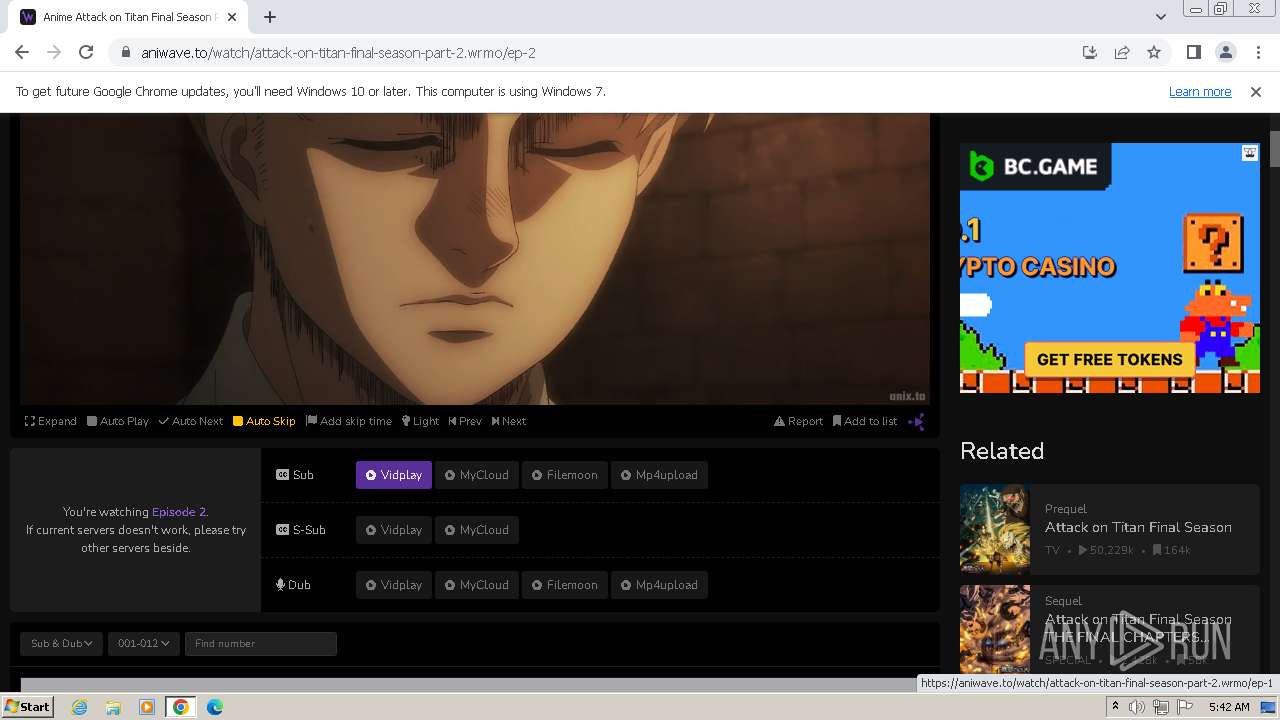The width and height of the screenshot is (1280, 720).
Task: Open the Learn more link
Action: 1200,91
